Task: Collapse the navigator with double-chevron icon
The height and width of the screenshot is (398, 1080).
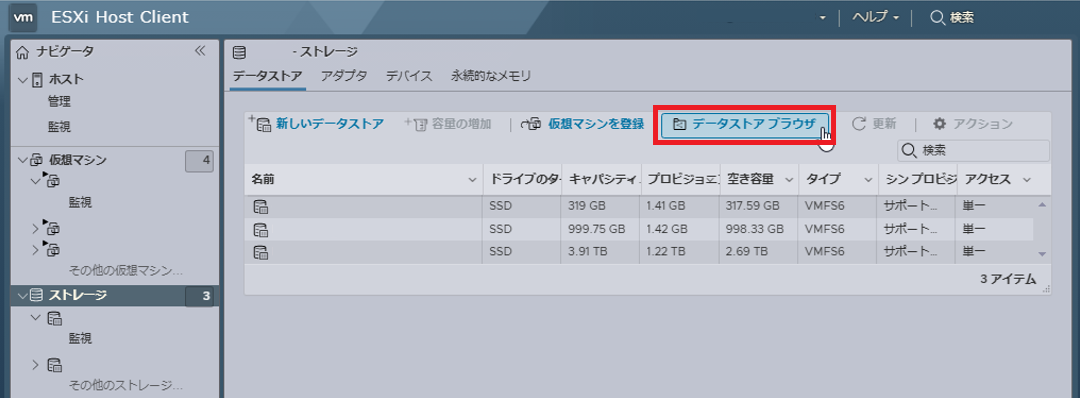Action: point(200,51)
